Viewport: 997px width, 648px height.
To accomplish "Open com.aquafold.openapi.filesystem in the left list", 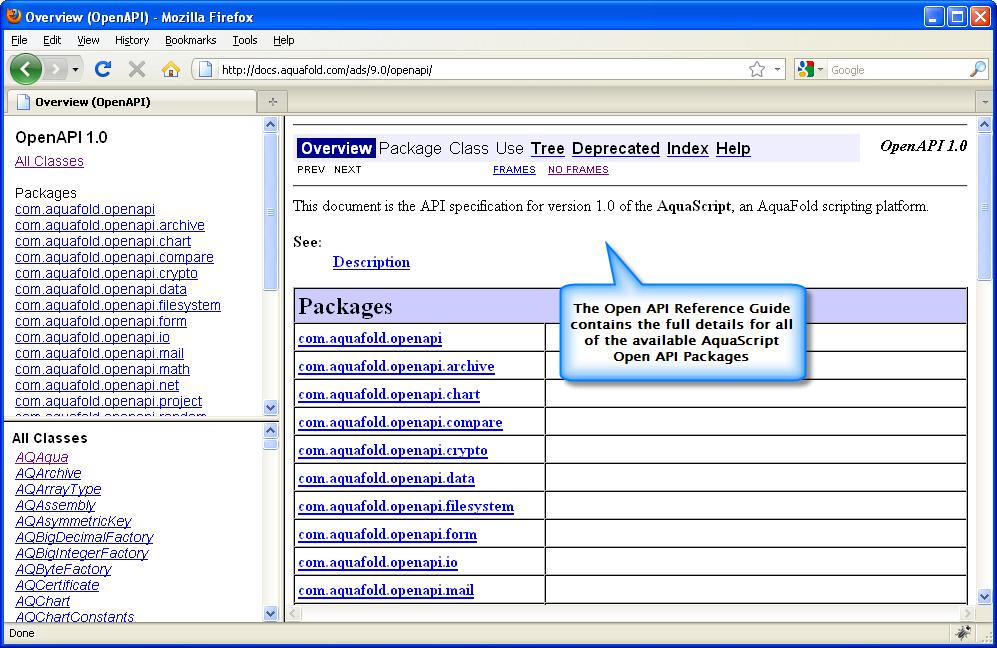I will pyautogui.click(x=118, y=305).
